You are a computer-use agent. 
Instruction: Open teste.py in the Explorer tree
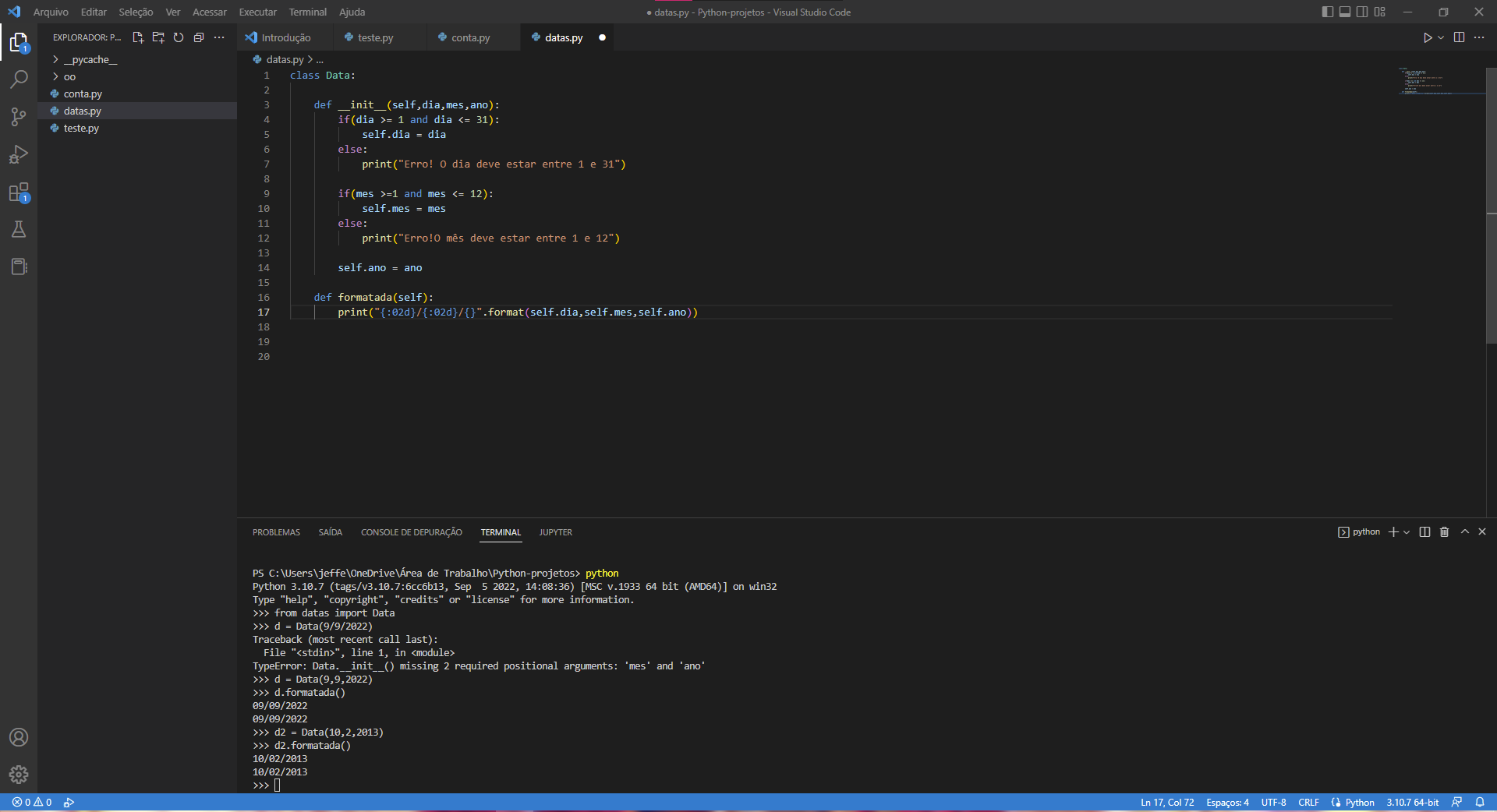(x=136, y=128)
